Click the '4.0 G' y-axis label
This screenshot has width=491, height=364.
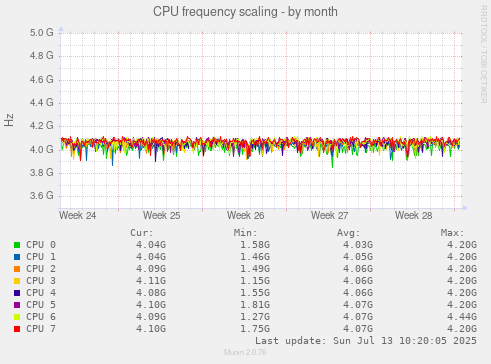tap(42, 149)
